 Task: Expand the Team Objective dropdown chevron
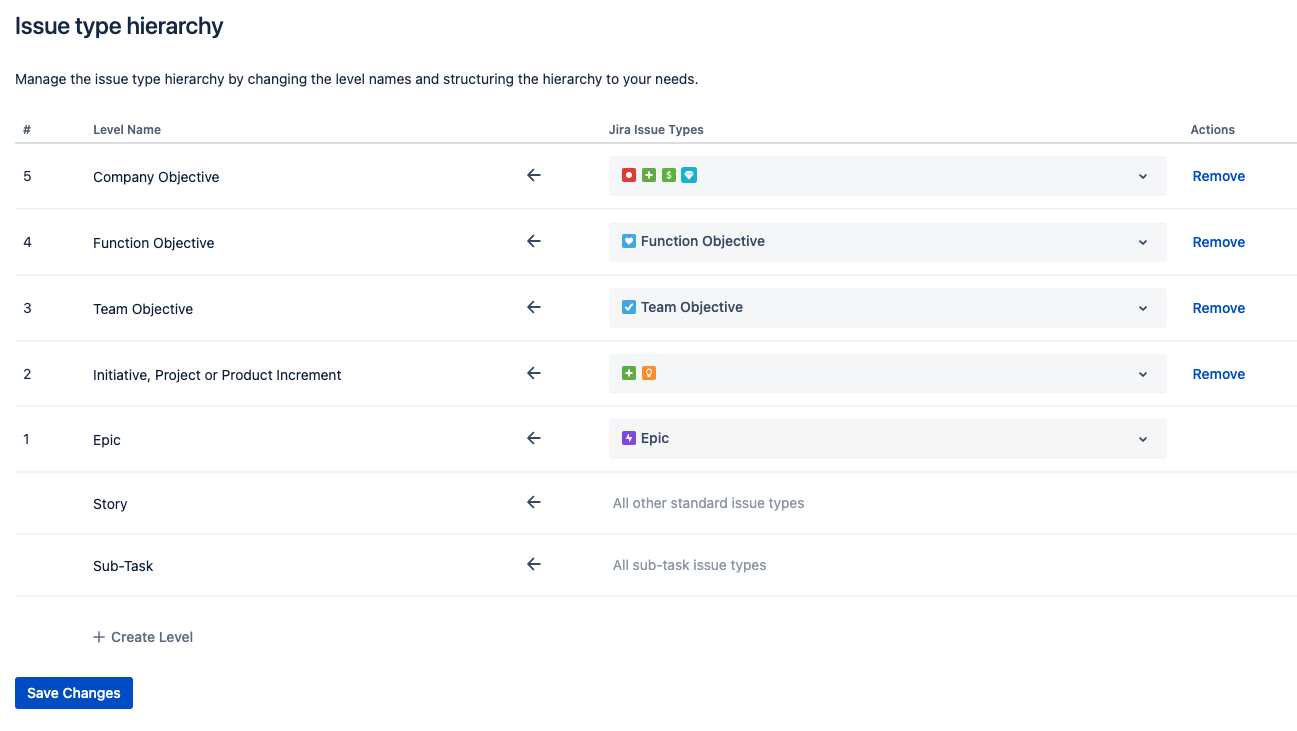[x=1142, y=307]
